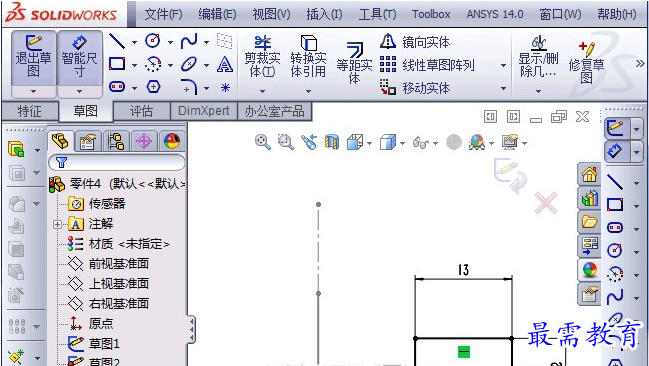Select the Sketch Fillet tool
The image size is (649, 366).
tap(189, 87)
